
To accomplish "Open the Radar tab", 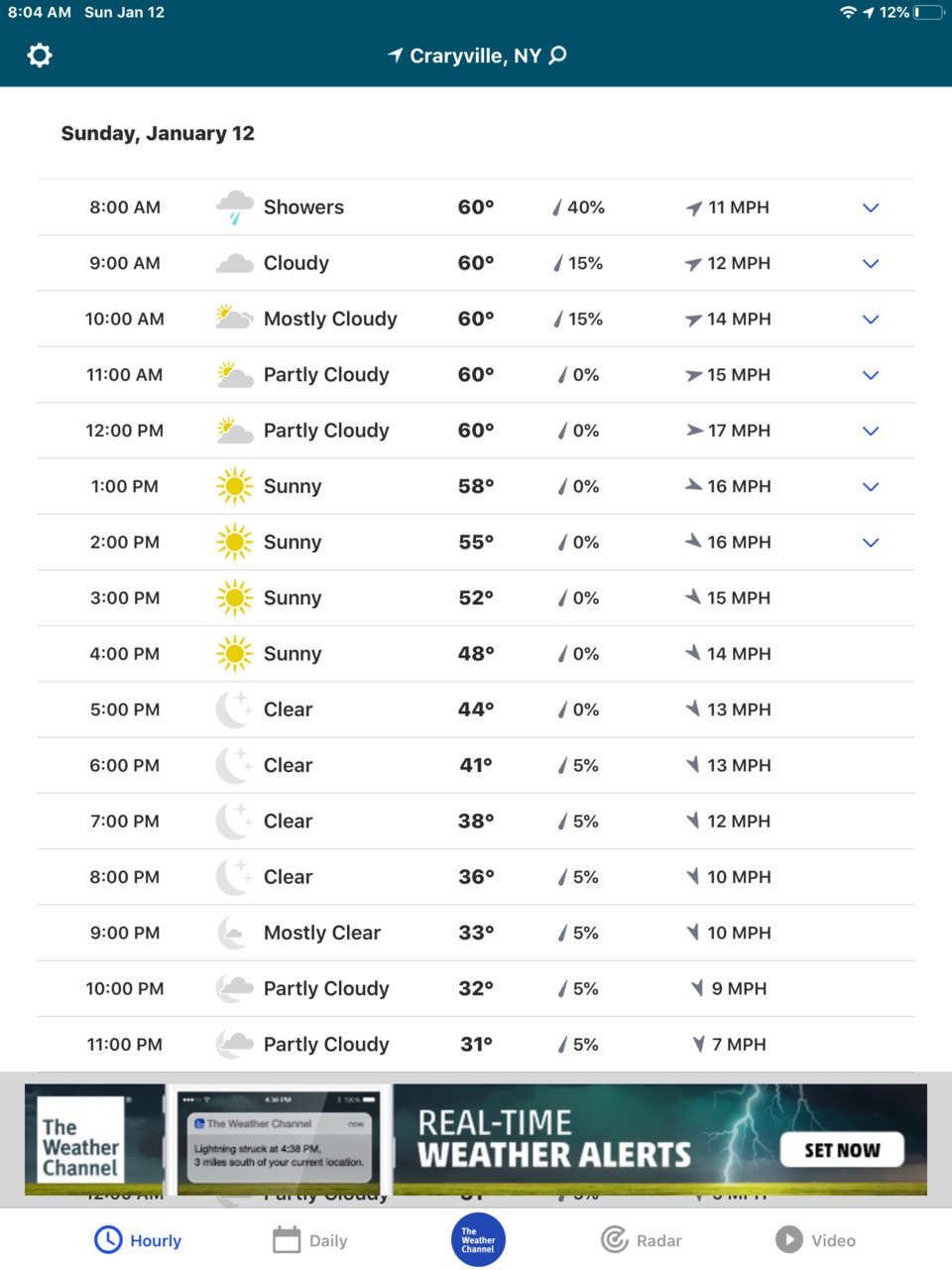I will coord(642,1240).
